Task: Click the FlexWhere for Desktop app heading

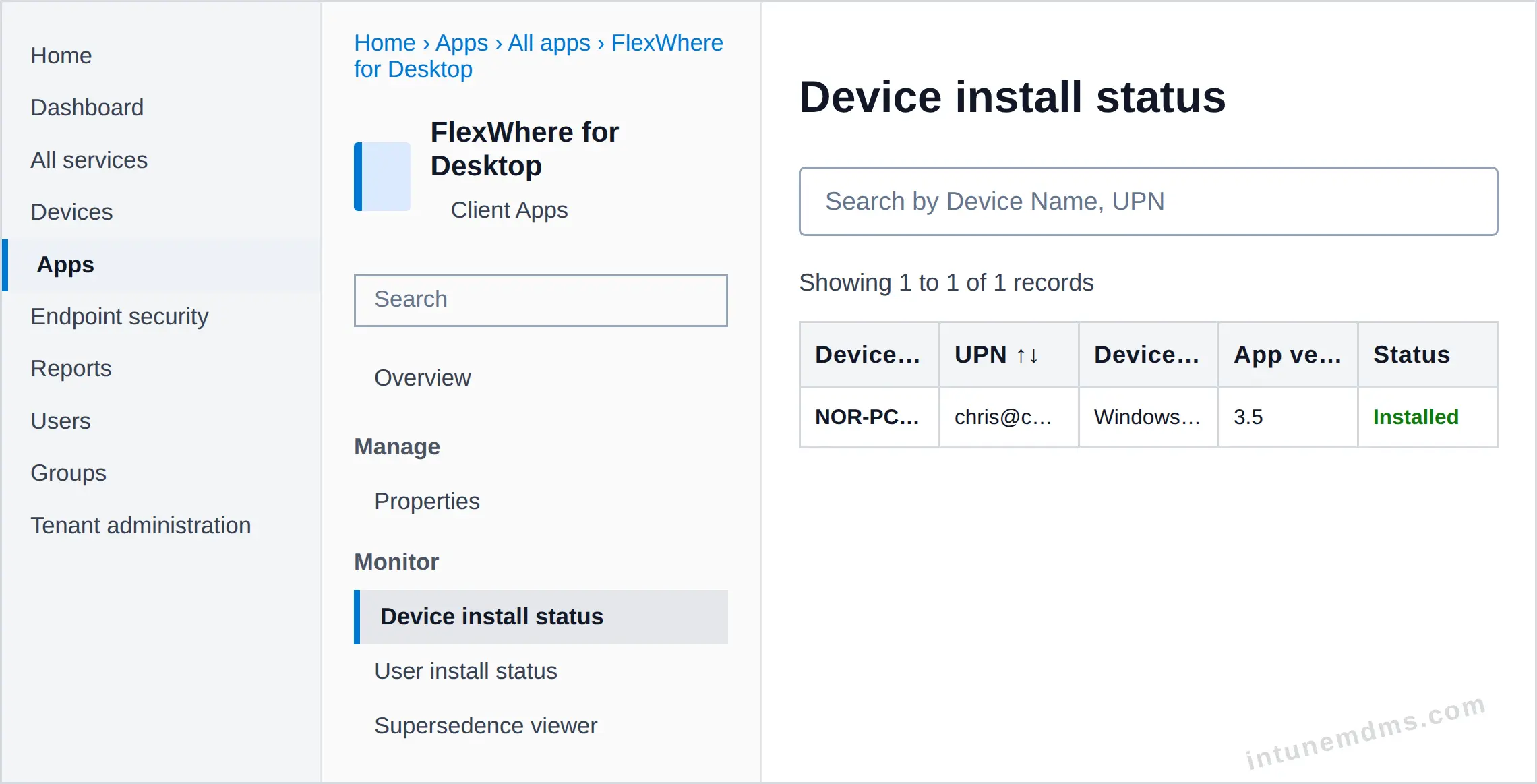Action: tap(524, 149)
